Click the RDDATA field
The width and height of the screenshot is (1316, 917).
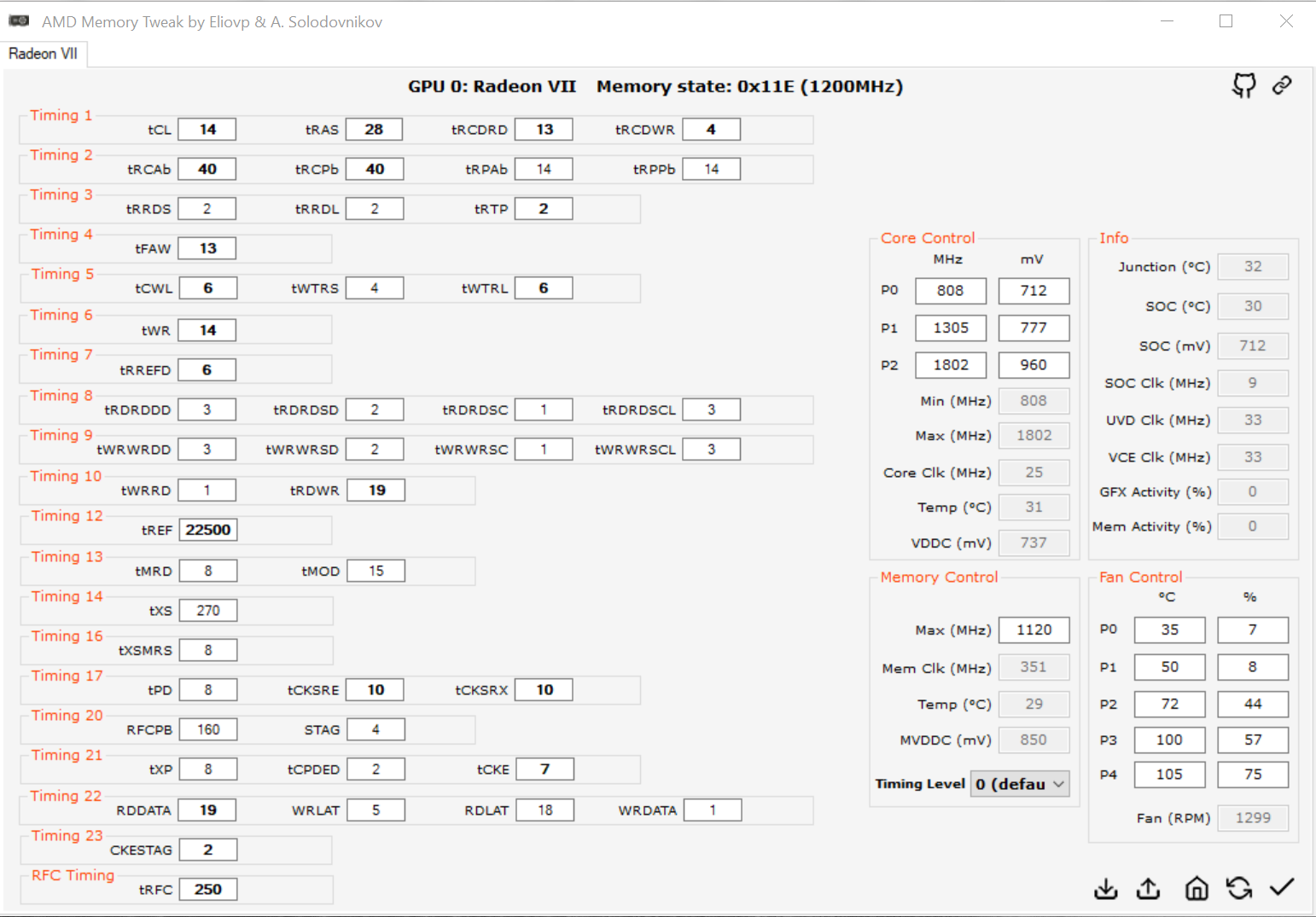point(208,810)
